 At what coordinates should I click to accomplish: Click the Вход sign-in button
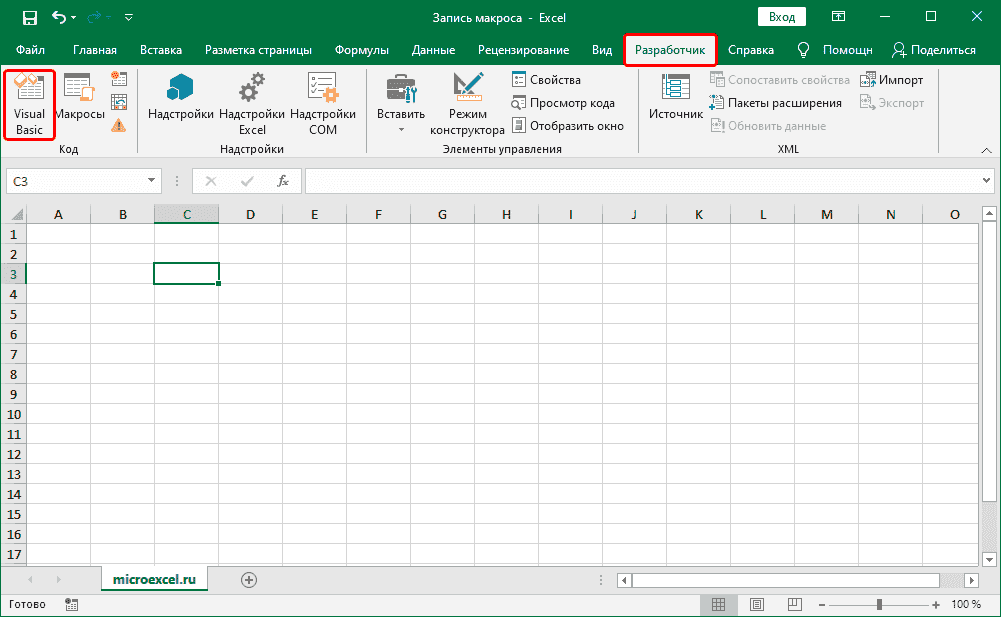coord(781,16)
